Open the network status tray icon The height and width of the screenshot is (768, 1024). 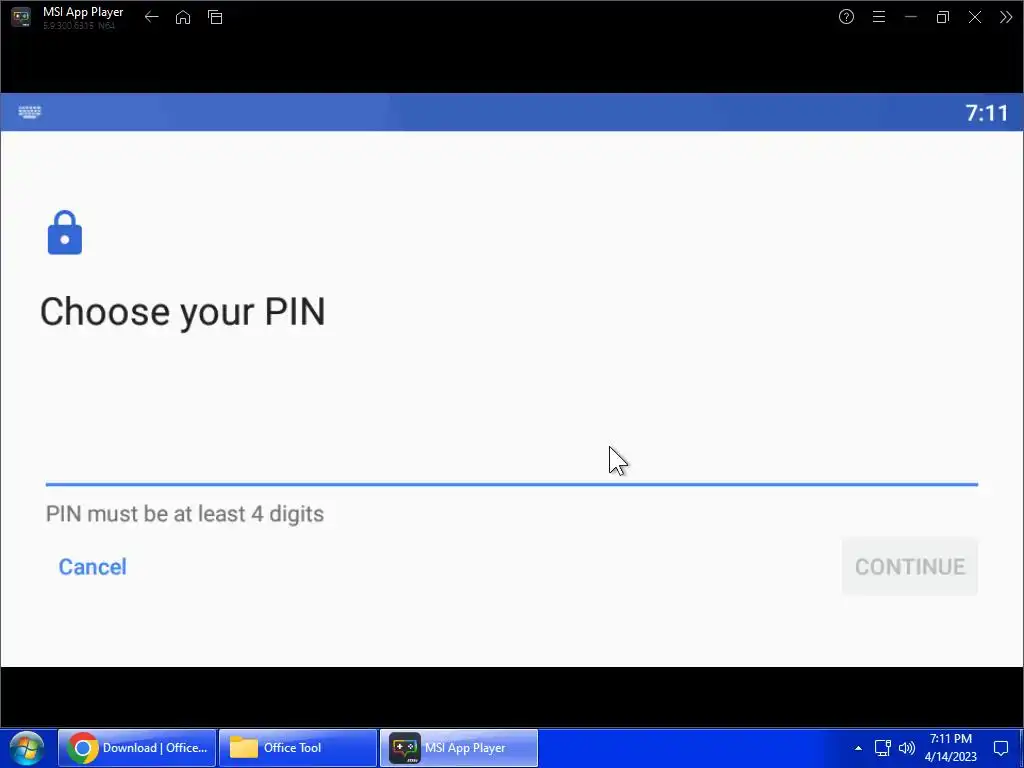tap(882, 748)
